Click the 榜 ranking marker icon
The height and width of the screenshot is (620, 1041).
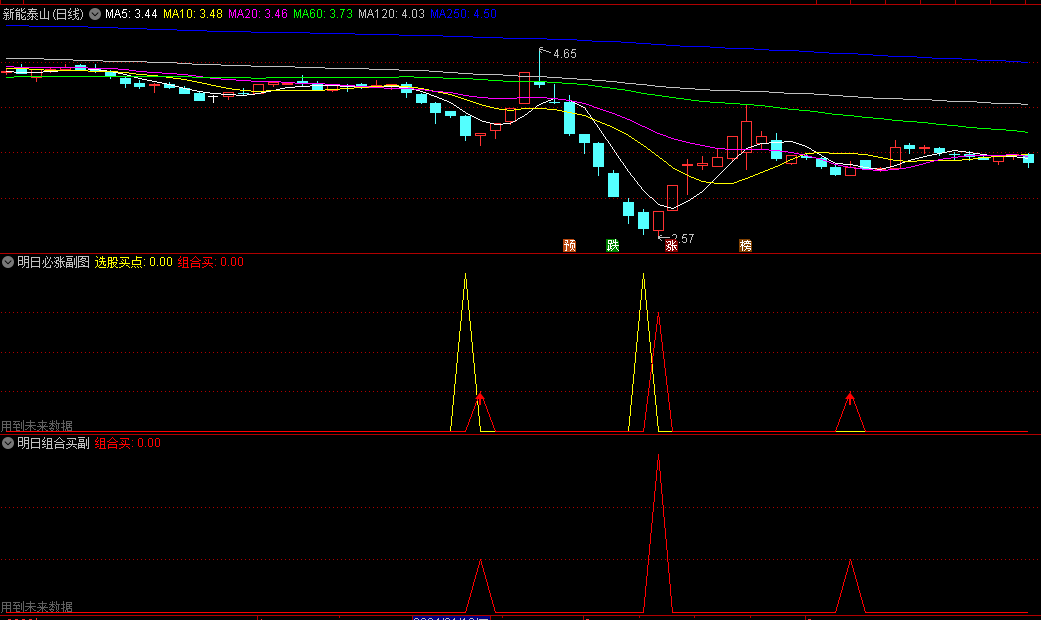[745, 245]
